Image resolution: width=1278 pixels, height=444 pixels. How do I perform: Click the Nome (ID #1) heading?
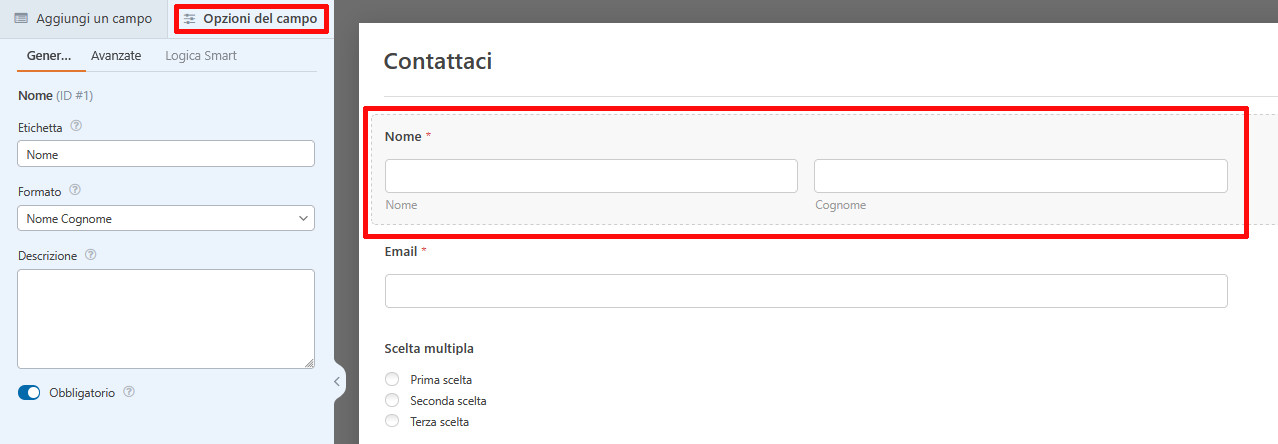tap(55, 96)
